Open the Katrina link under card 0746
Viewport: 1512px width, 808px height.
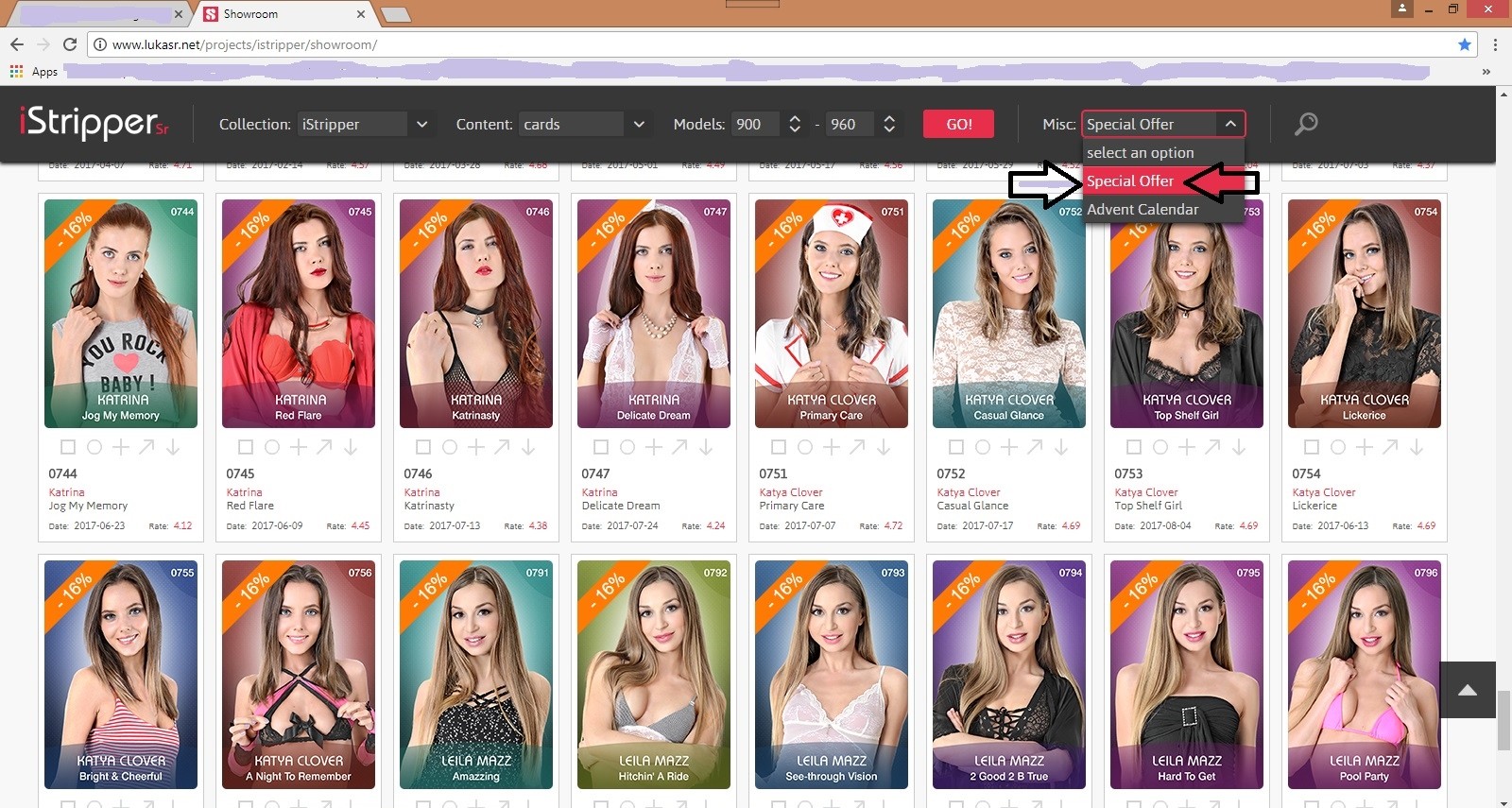point(422,492)
